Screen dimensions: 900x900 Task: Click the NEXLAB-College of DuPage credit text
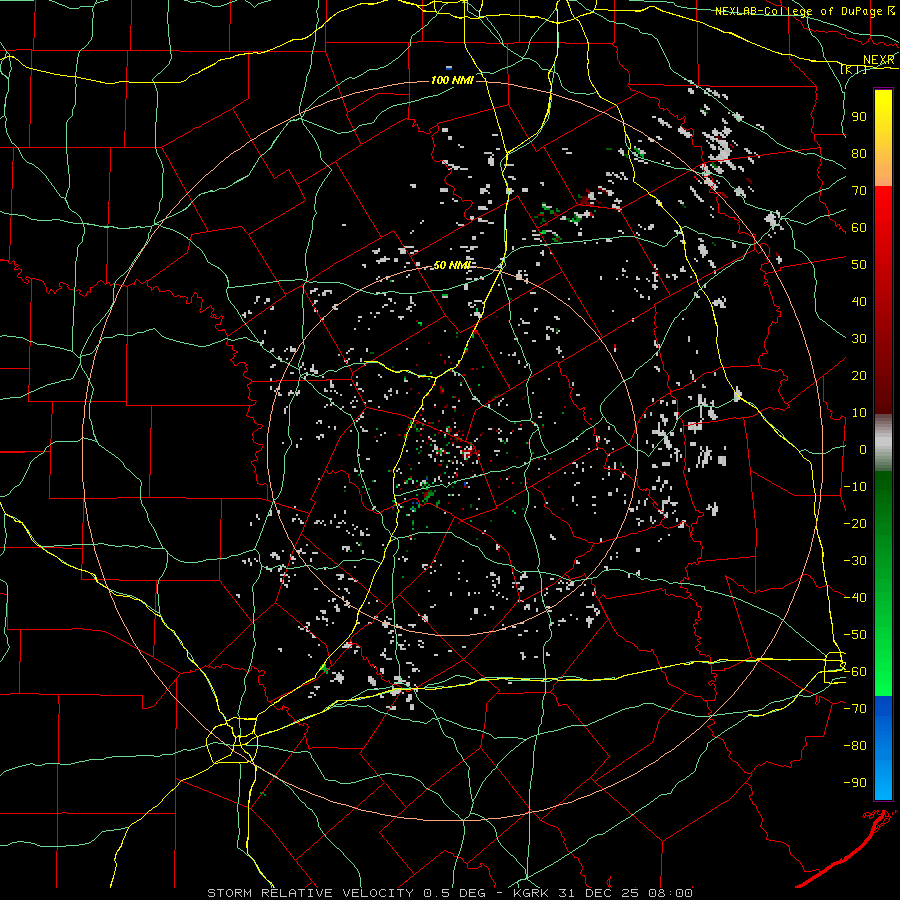tap(798, 11)
